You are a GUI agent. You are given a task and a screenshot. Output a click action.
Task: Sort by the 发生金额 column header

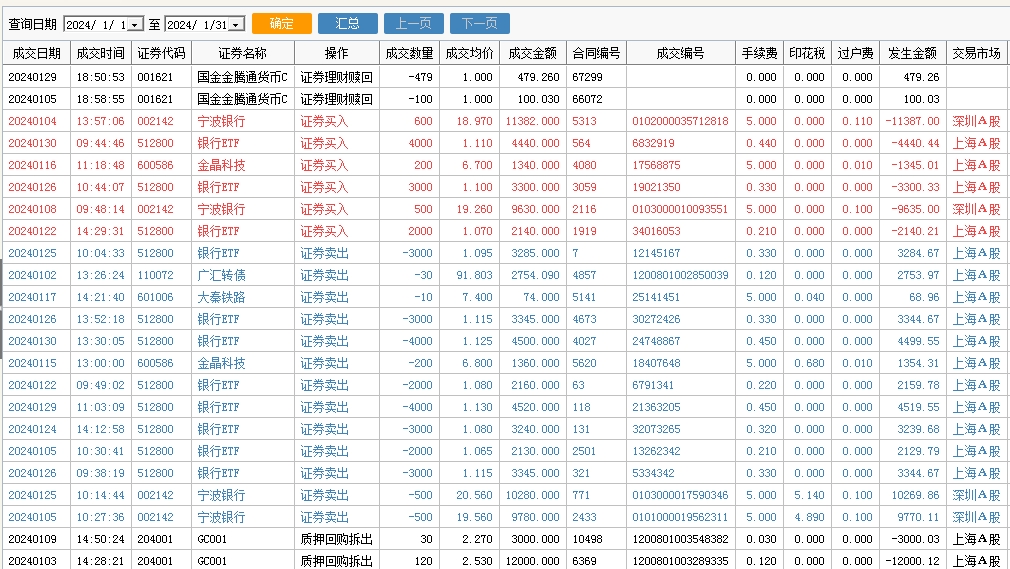[x=911, y=53]
